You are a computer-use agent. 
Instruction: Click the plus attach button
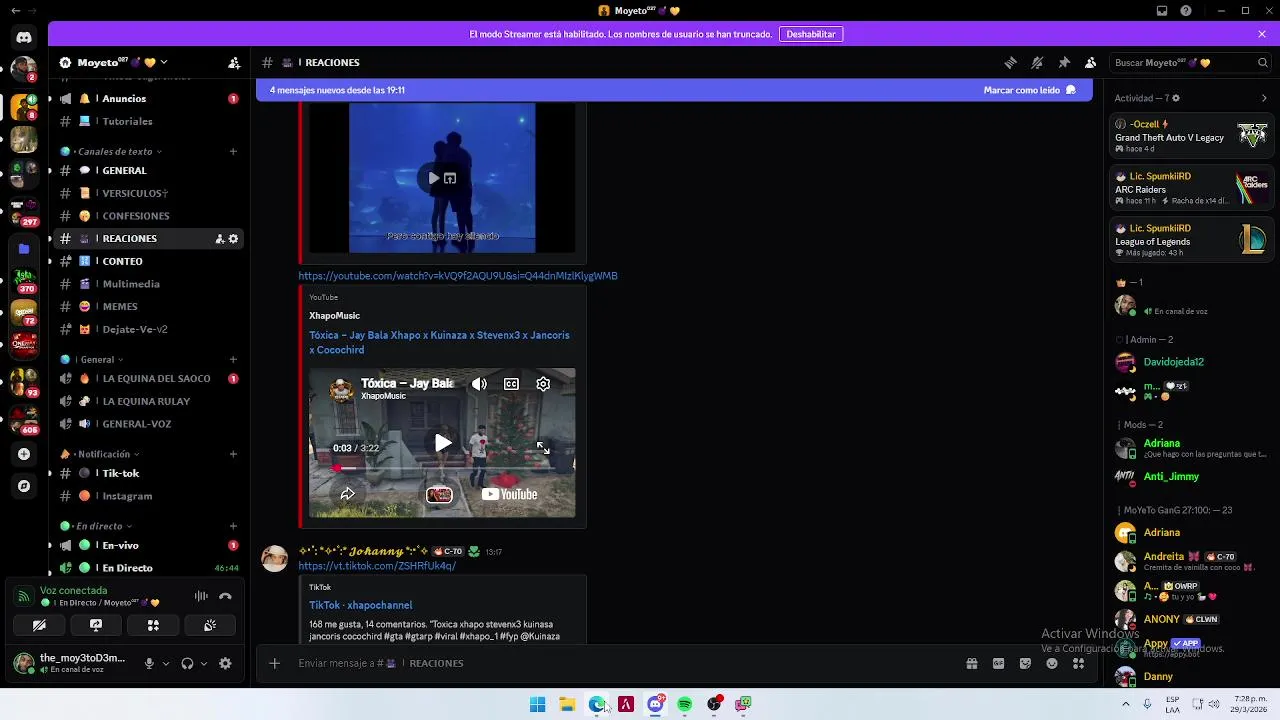pos(274,663)
